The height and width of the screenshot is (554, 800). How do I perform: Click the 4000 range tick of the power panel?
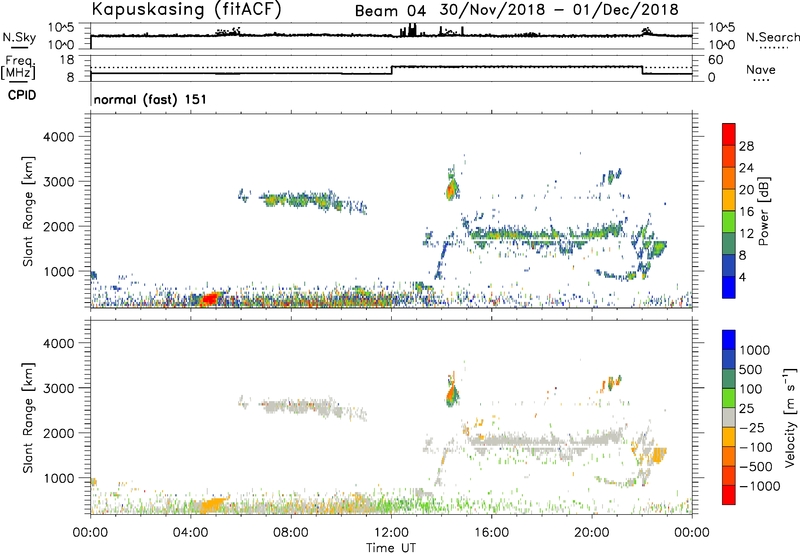(x=58, y=137)
